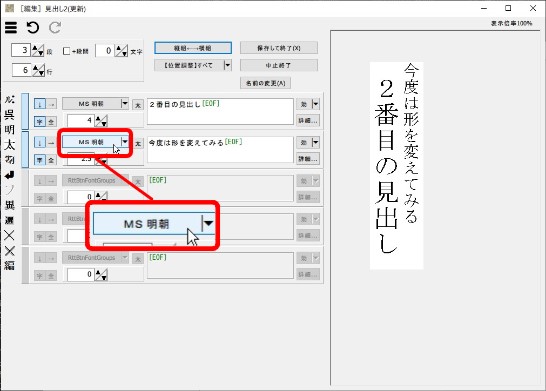
Task: Click the 段 stepper next to value 3
Action: coord(38,50)
